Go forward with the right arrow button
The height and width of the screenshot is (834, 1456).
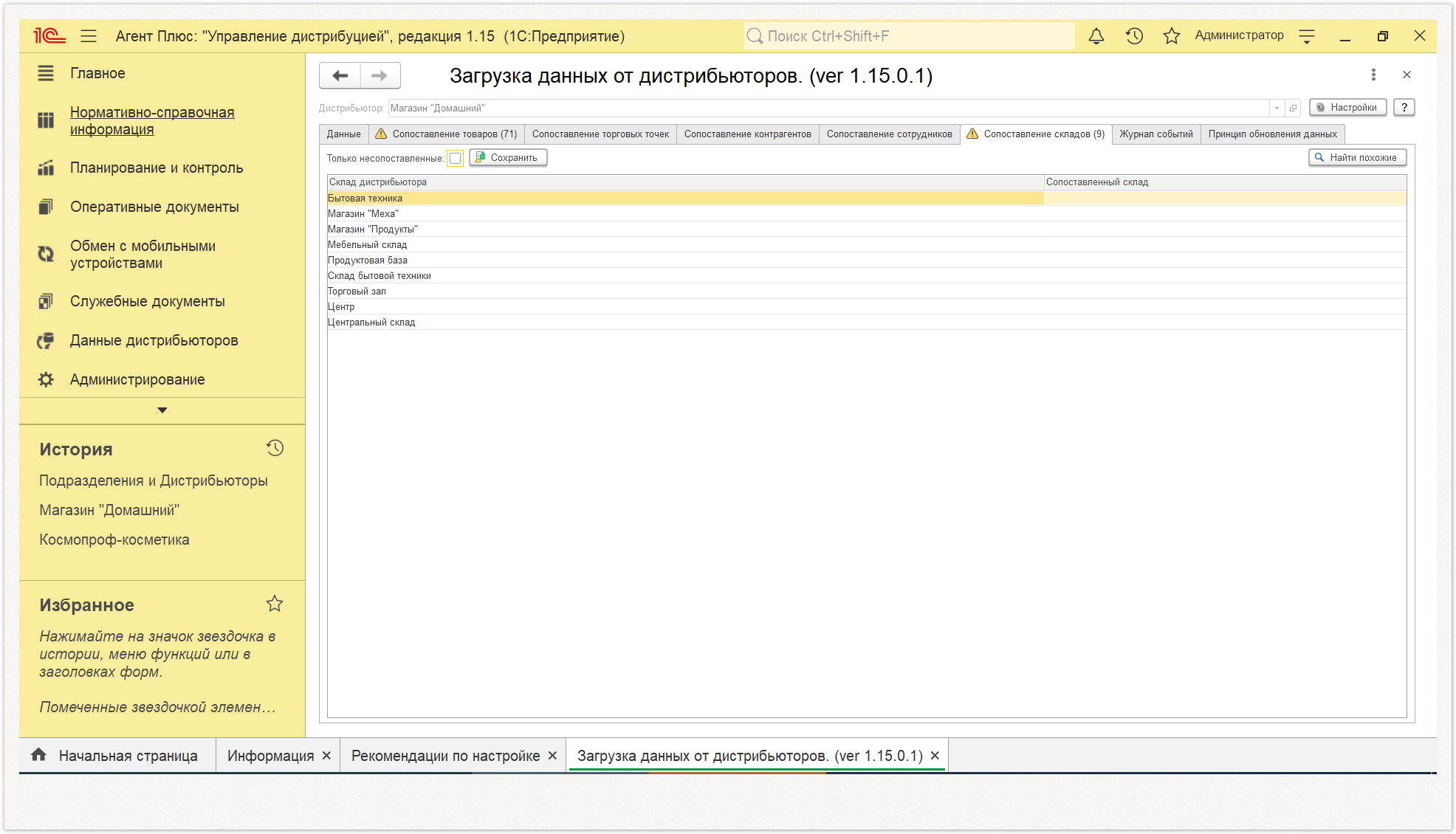click(380, 75)
